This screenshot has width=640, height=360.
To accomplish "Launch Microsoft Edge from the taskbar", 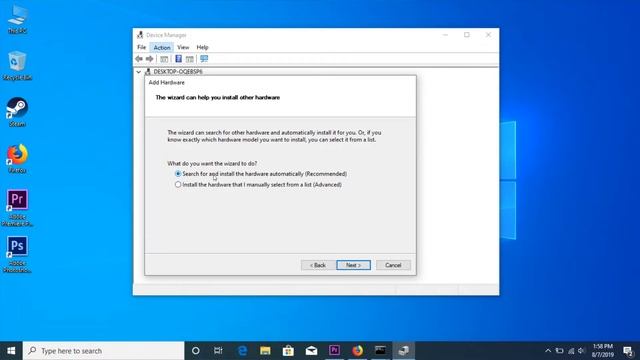I will (242, 351).
